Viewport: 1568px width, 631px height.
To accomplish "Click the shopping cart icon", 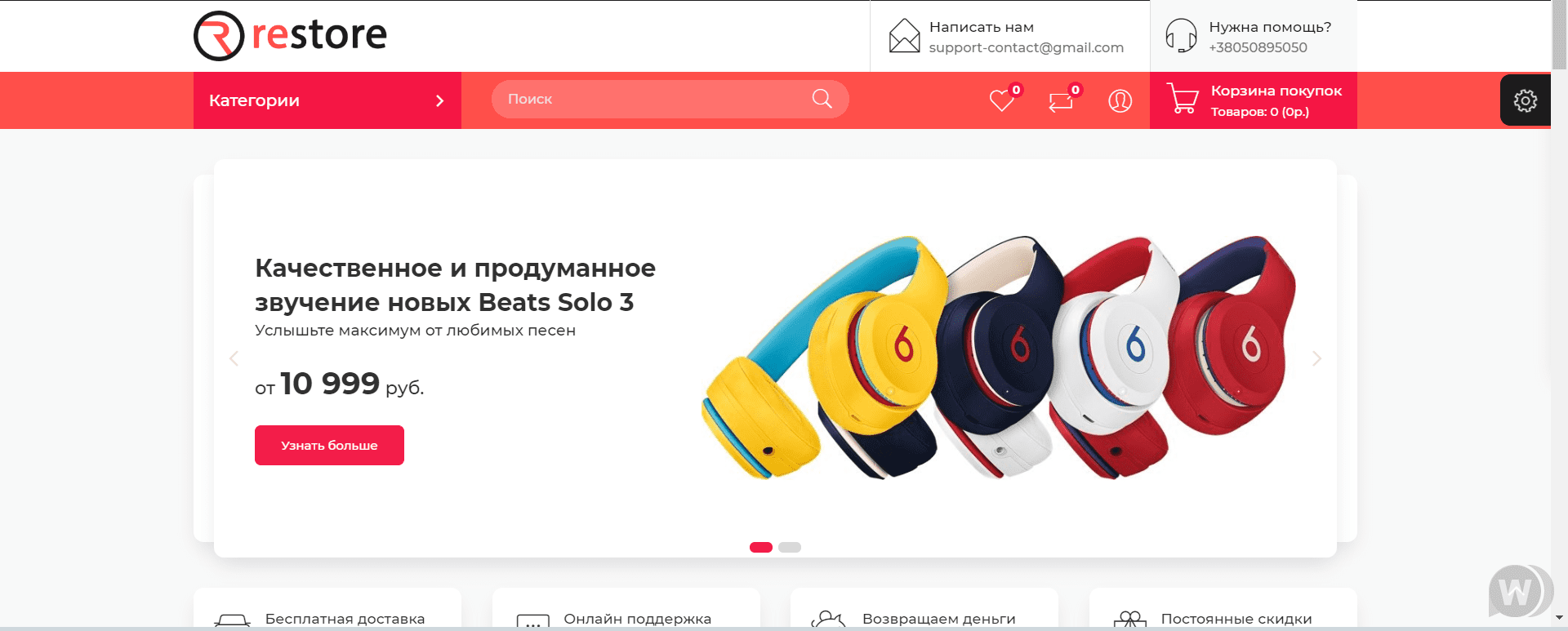I will (1182, 99).
